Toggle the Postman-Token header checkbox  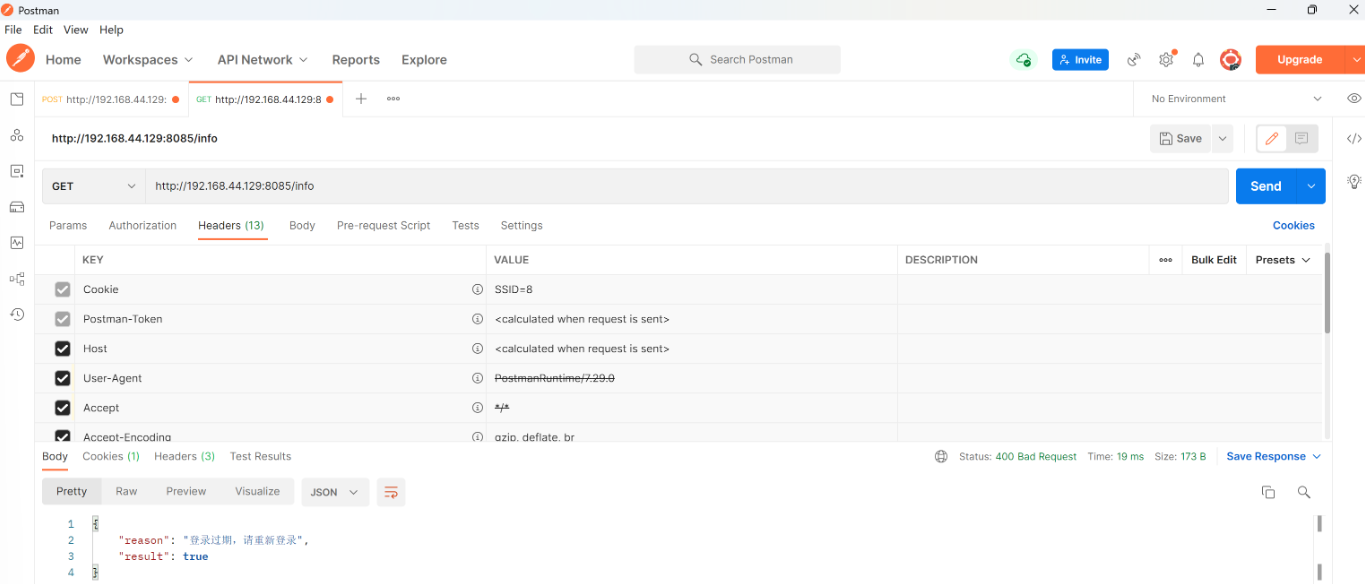(x=62, y=319)
